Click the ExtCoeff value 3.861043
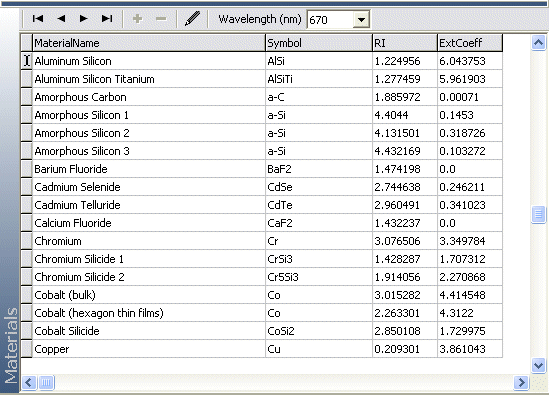 470,349
